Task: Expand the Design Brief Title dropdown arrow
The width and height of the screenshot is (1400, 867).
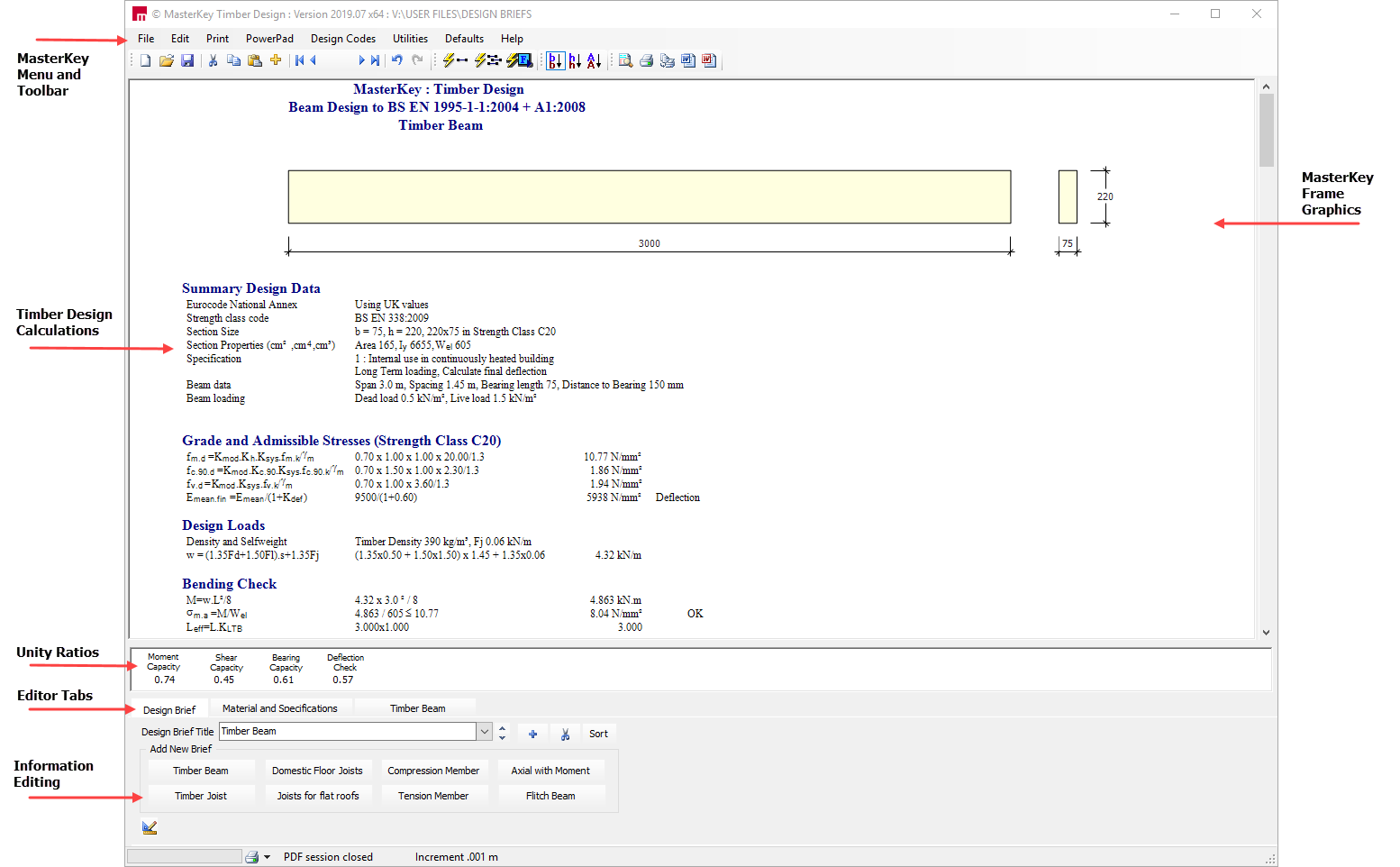Action: click(485, 732)
